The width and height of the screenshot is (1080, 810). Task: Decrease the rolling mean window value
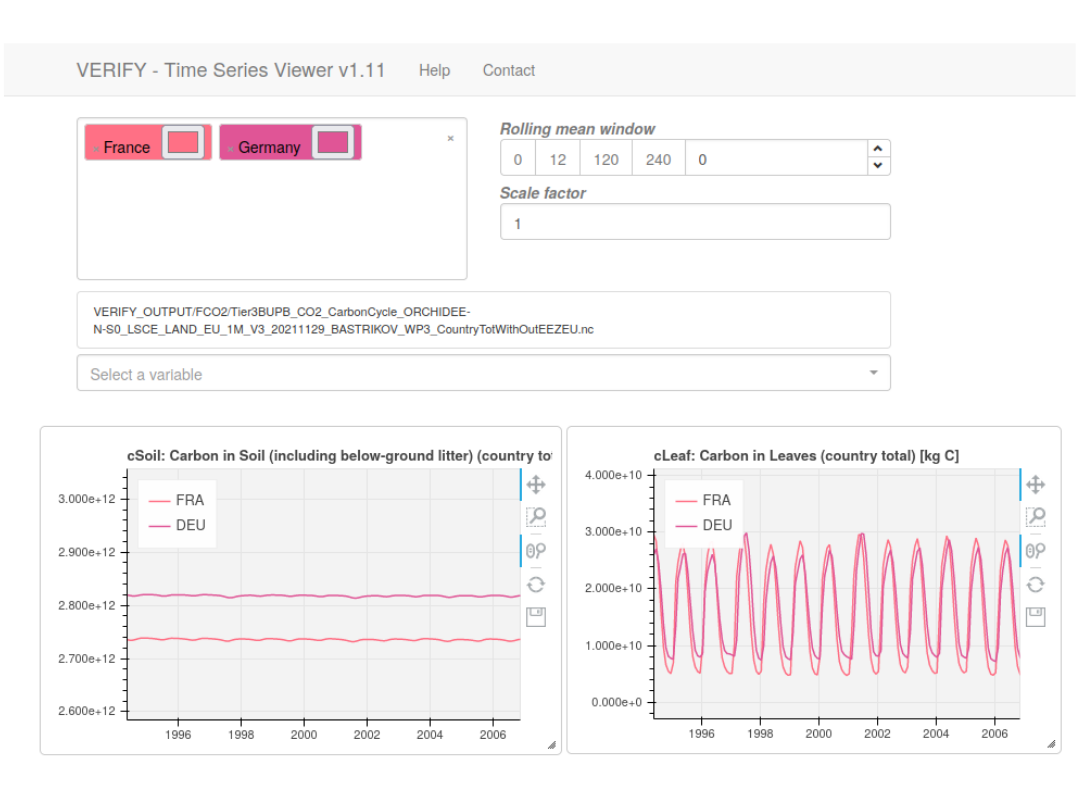coord(878,166)
